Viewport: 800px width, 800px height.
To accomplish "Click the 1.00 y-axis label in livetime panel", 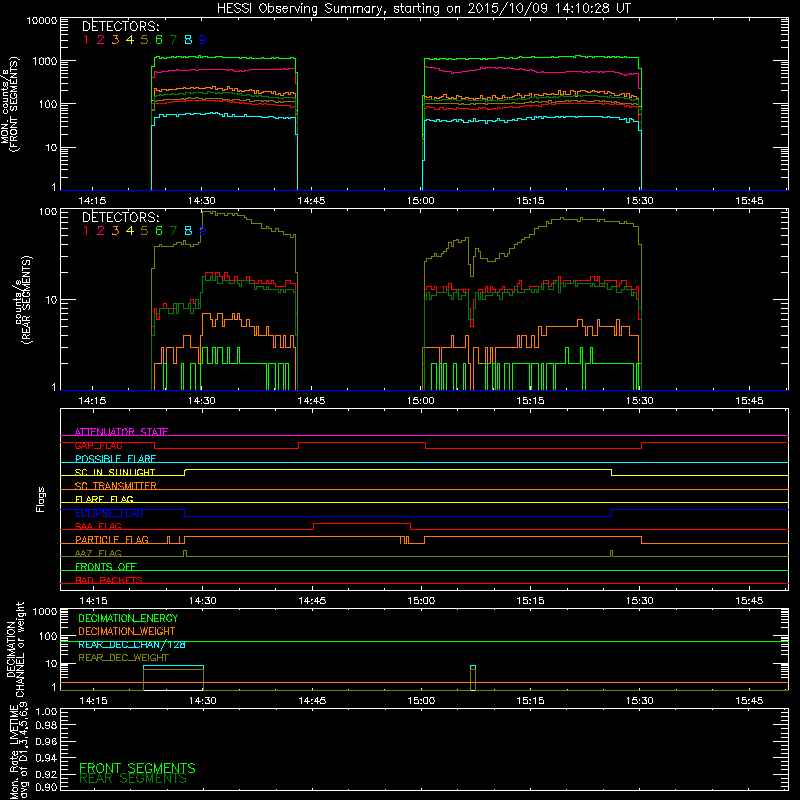I will click(x=46, y=712).
